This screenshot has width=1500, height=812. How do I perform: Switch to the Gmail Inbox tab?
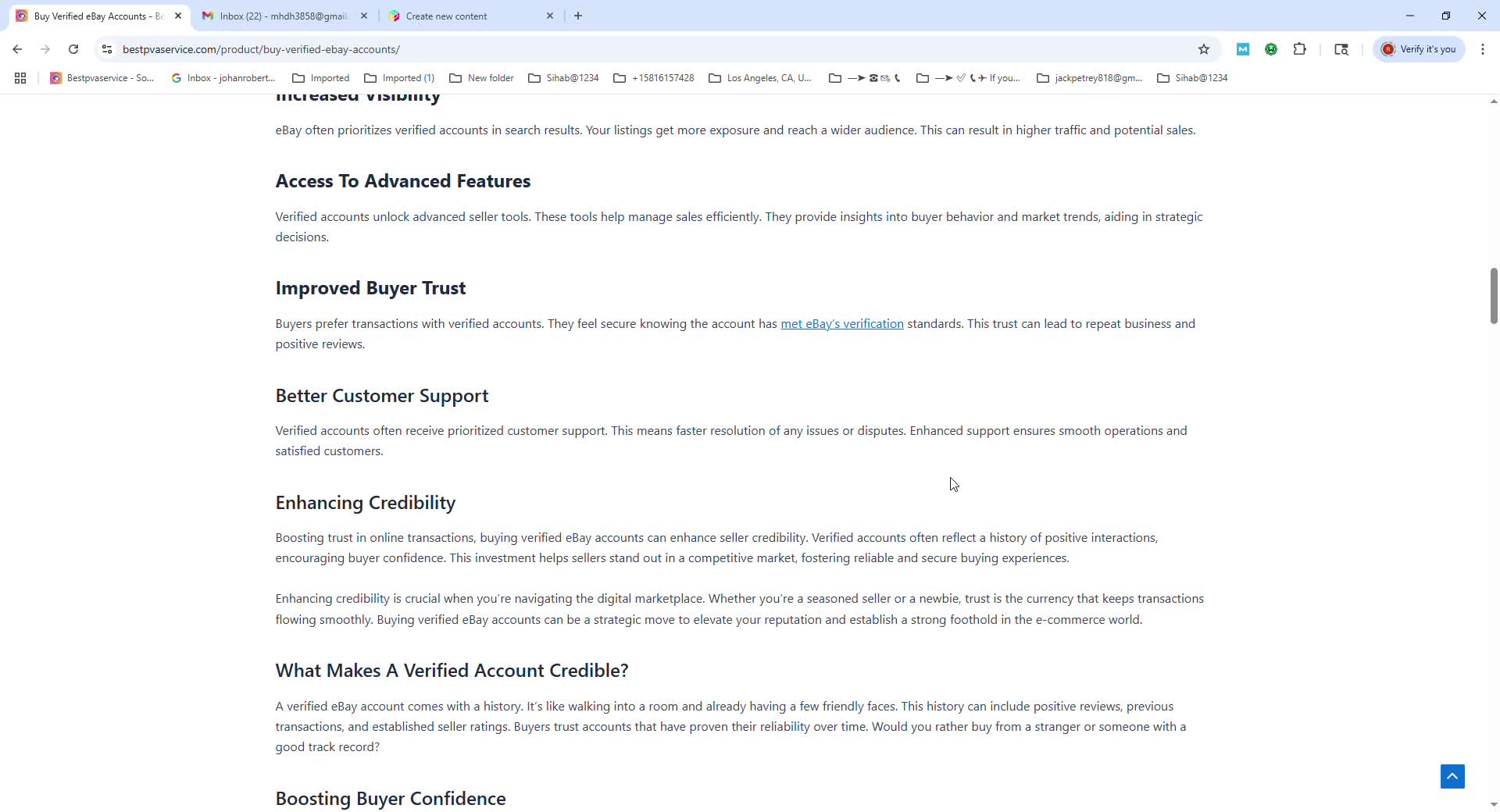(283, 16)
